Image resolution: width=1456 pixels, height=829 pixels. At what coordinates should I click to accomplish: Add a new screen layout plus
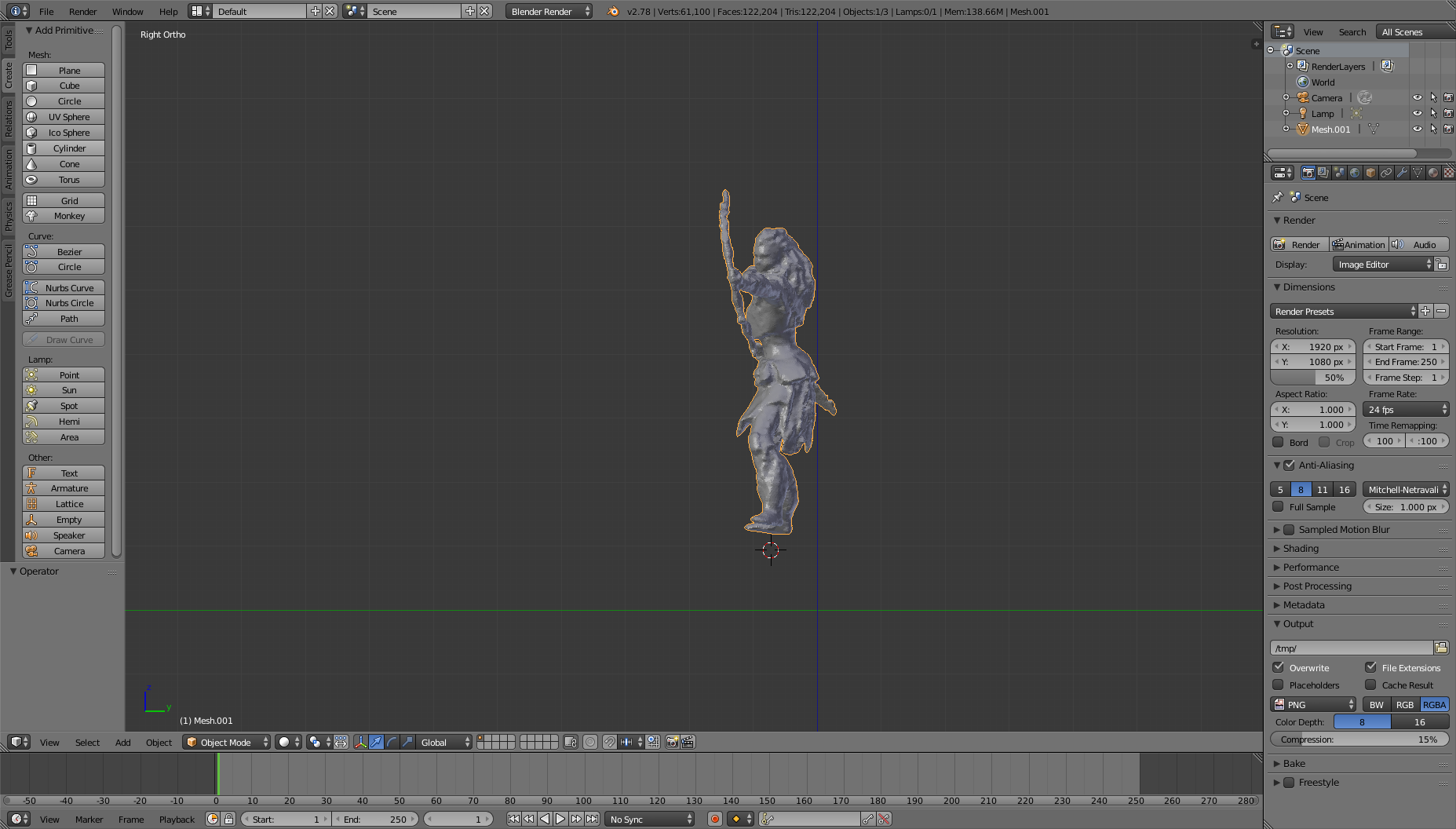pyautogui.click(x=315, y=11)
